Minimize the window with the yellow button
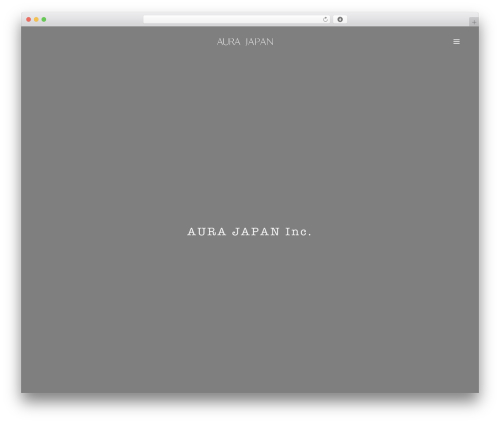The height and width of the screenshot is (423, 500). pos(36,19)
